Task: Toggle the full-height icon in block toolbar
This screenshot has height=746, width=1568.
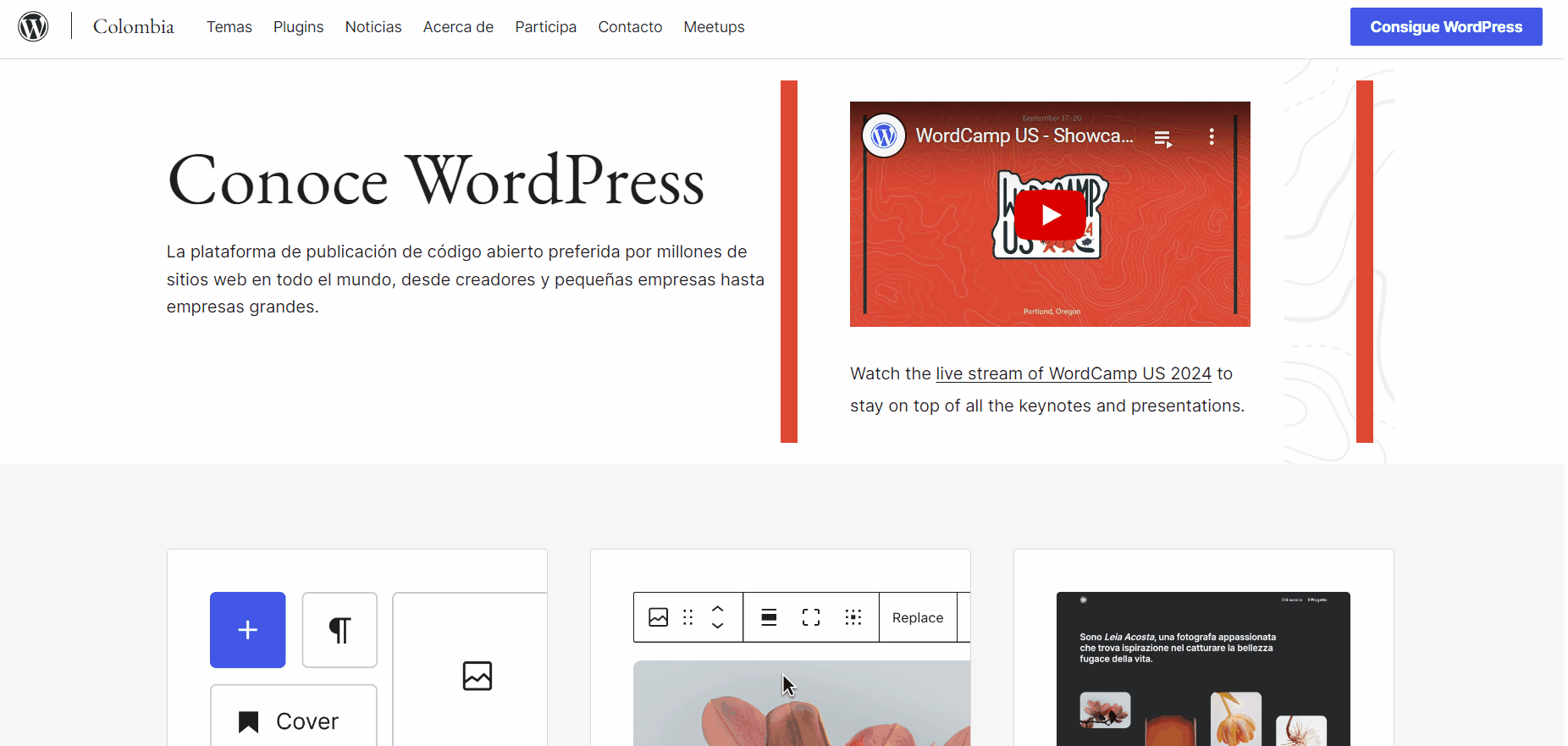Action: 811,617
